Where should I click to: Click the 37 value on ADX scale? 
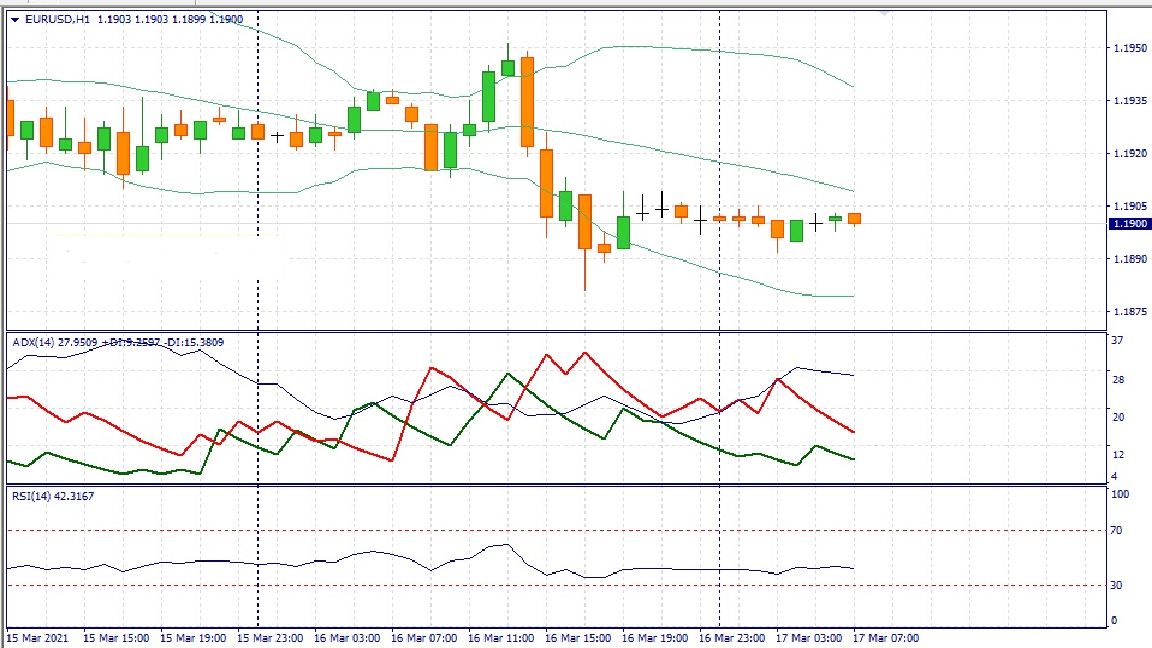tap(1118, 341)
